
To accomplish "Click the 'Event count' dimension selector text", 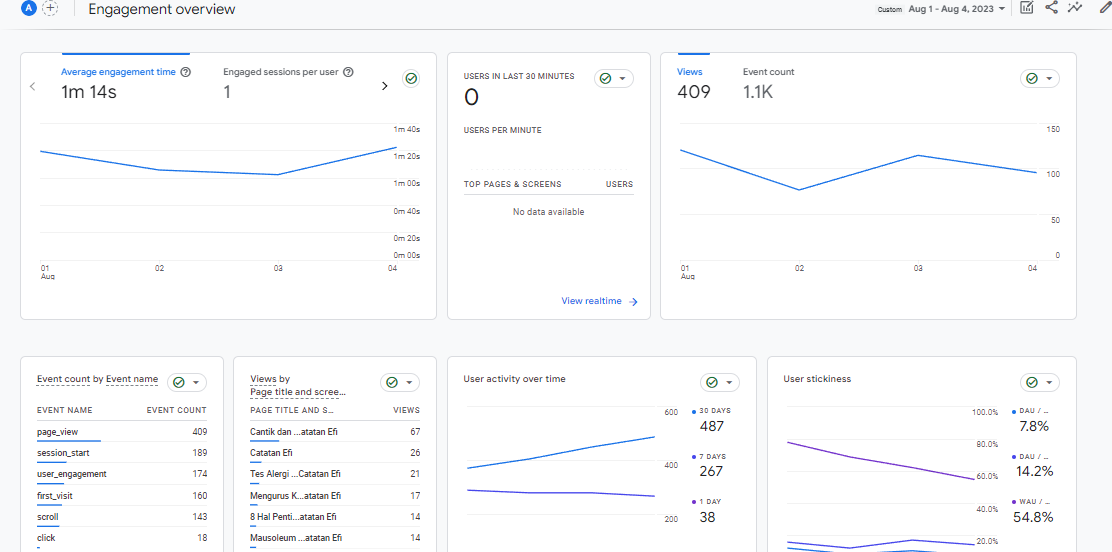I will click(x=63, y=380).
